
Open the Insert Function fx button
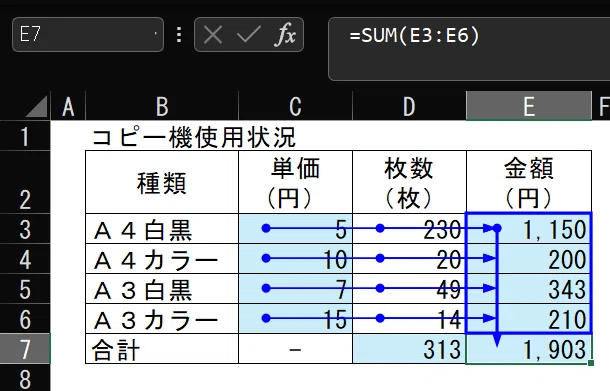pos(285,35)
